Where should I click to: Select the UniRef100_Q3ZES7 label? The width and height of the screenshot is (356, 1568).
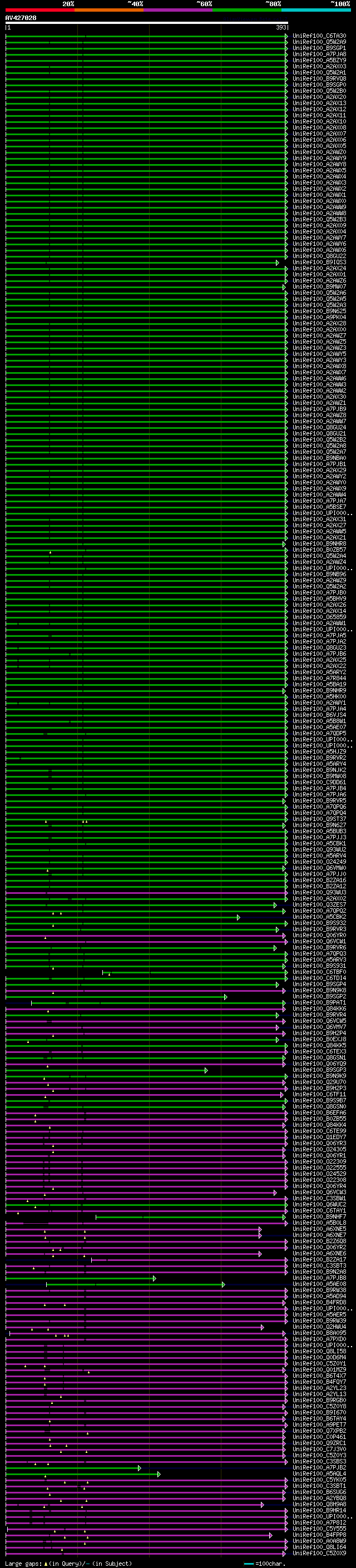click(319, 904)
